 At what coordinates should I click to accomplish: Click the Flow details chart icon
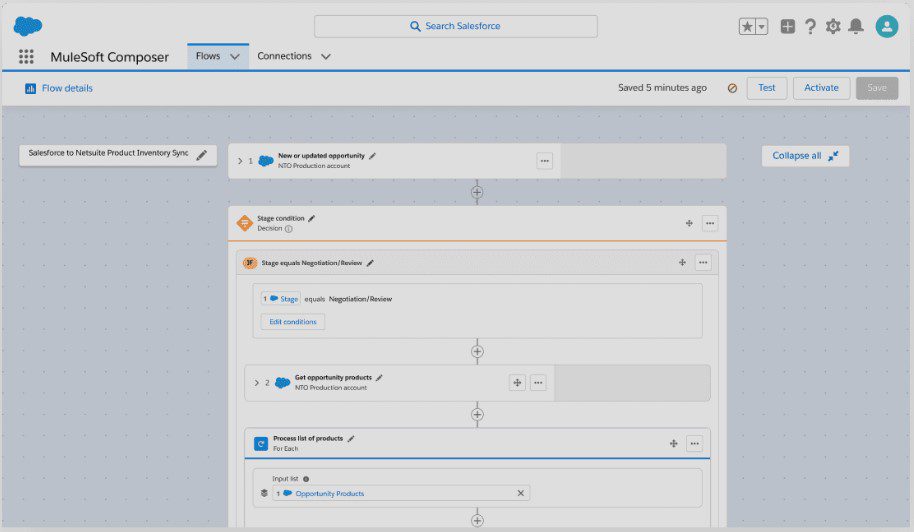pyautogui.click(x=30, y=89)
